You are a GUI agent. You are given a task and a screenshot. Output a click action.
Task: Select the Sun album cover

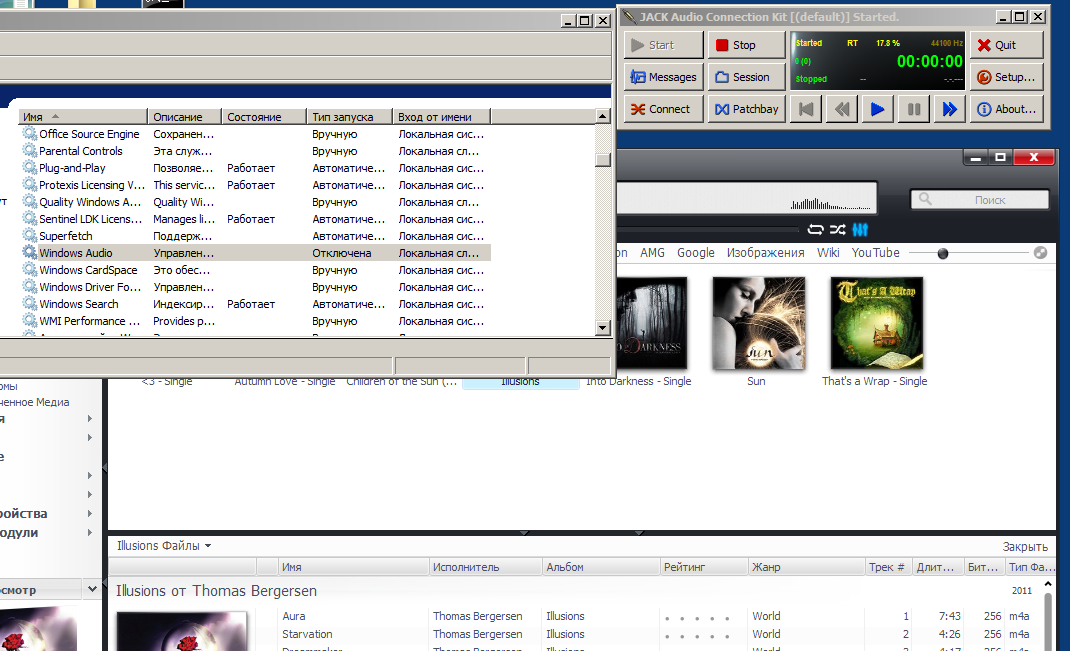[x=759, y=323]
